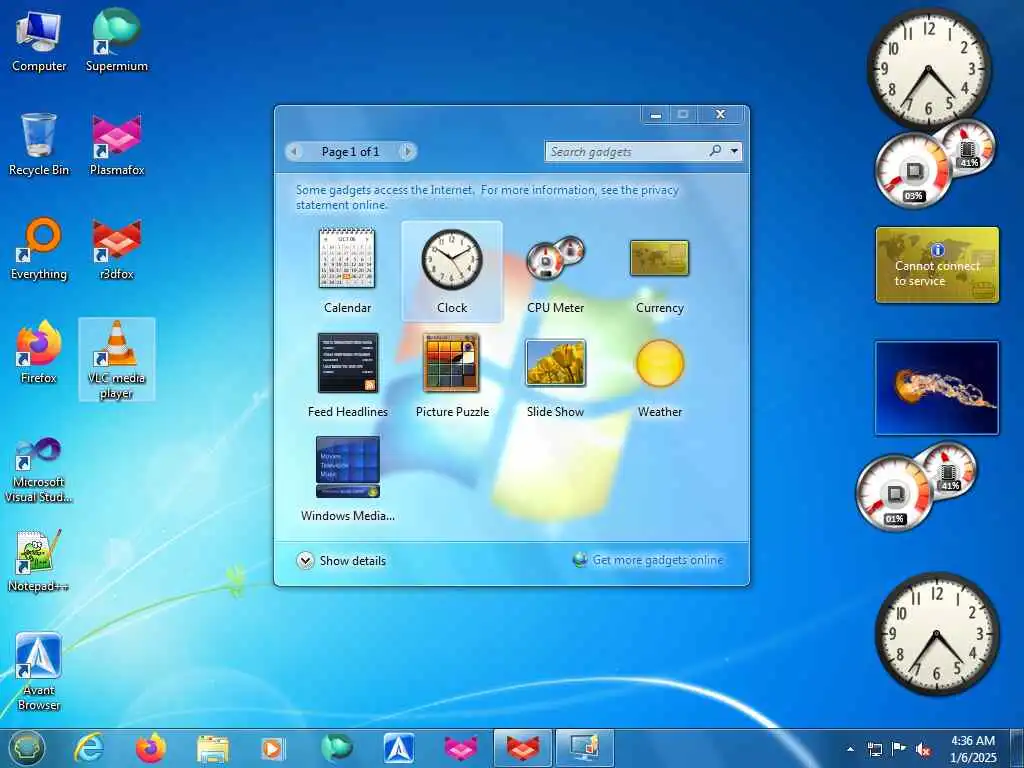Screen dimensions: 1024x768
Task: Open Avant Browser from the taskbar
Action: 398,748
